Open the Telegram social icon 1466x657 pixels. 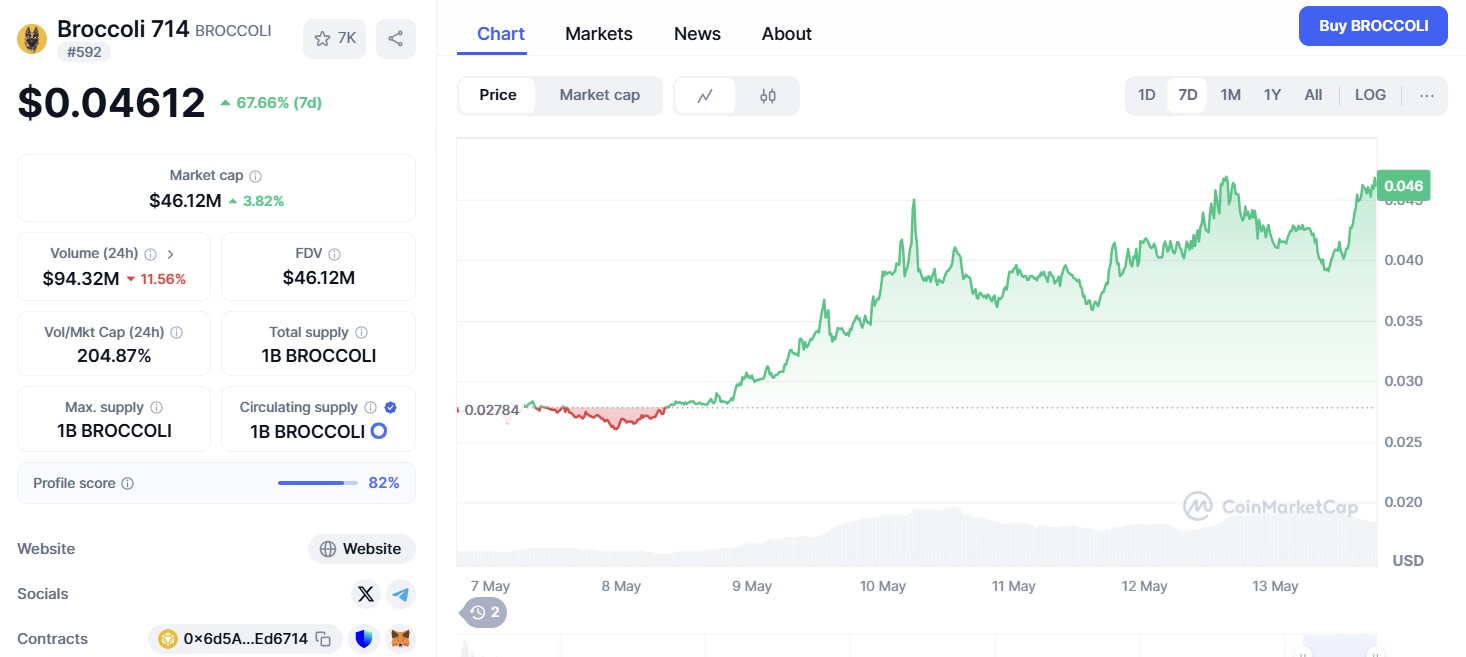click(x=401, y=594)
